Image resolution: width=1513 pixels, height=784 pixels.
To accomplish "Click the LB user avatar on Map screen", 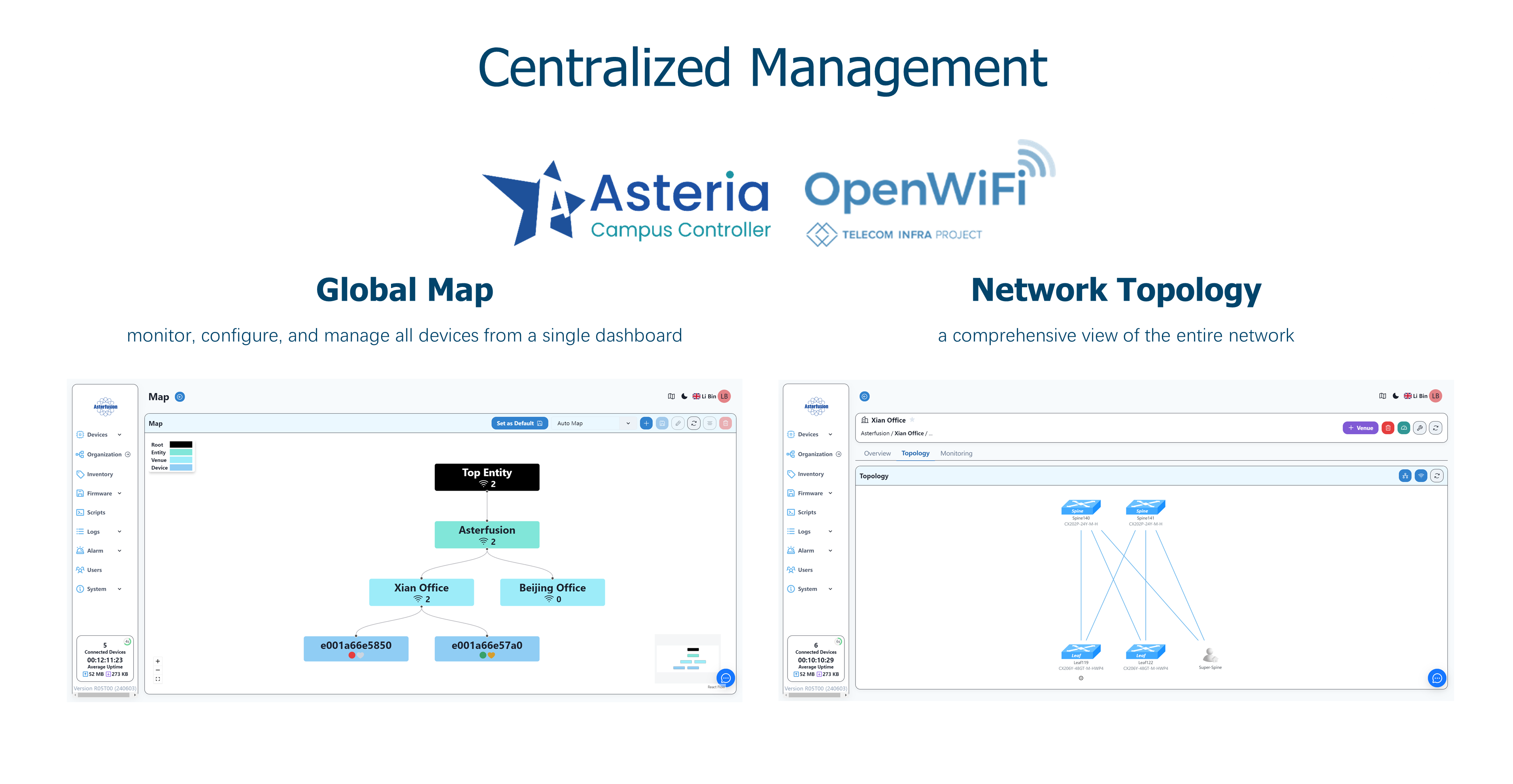I will 724,396.
